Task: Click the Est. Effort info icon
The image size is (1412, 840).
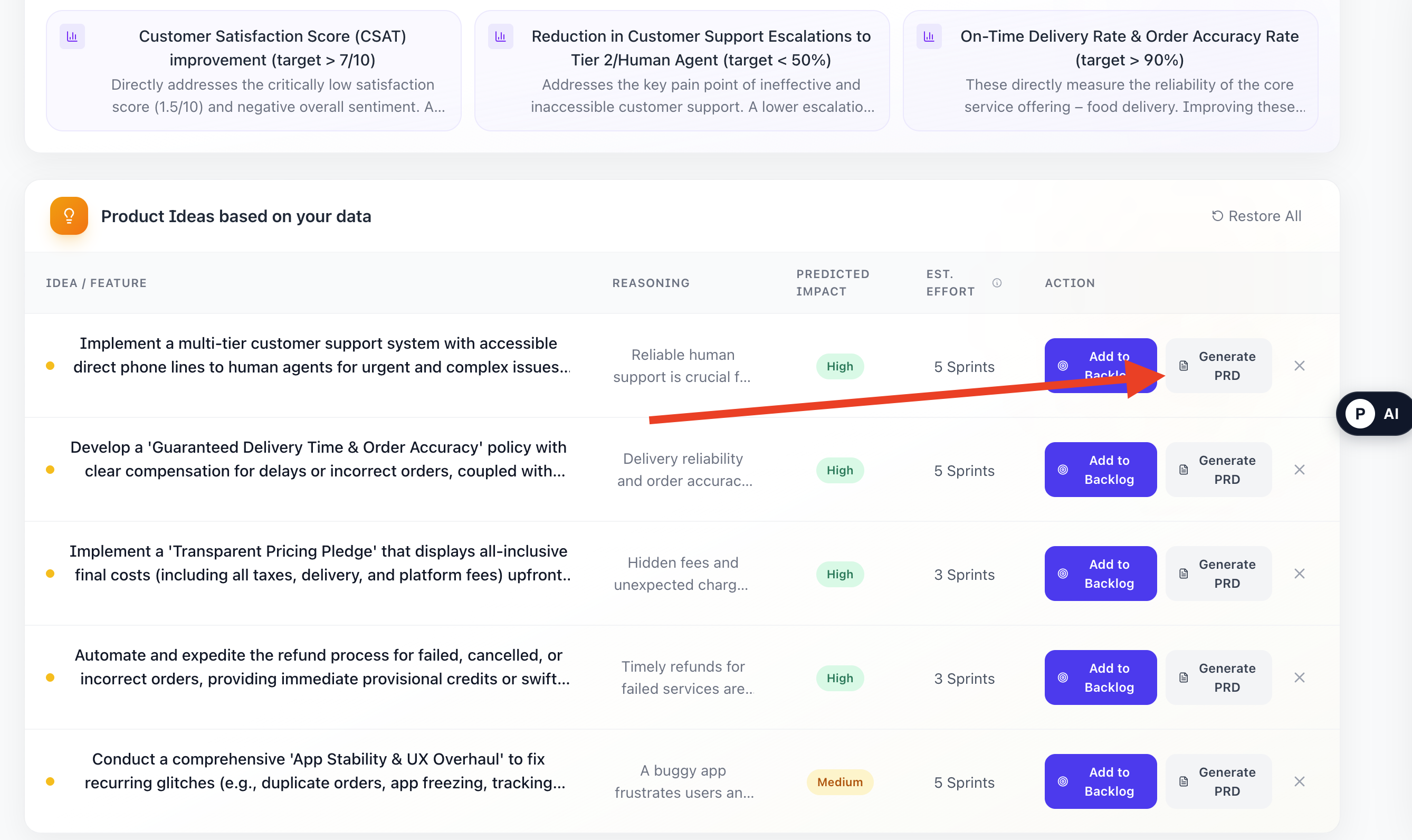Action: point(997,283)
